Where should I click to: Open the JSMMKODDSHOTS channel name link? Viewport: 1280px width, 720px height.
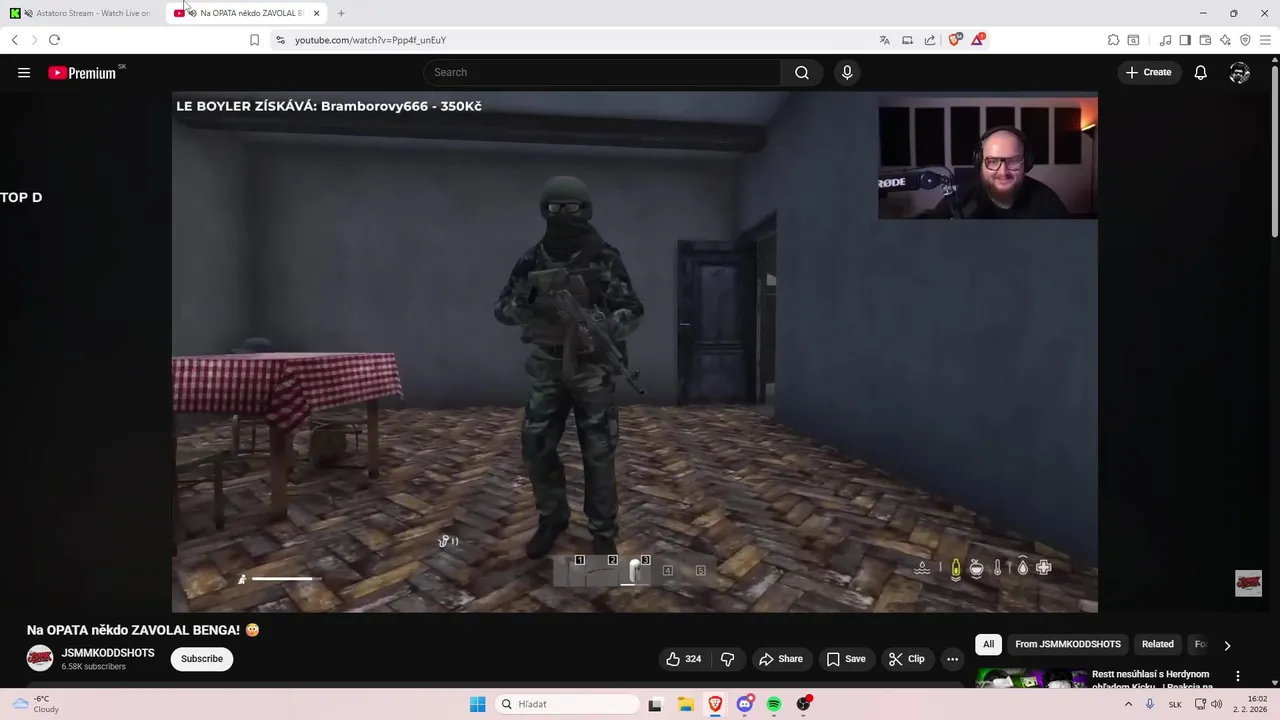[108, 653]
